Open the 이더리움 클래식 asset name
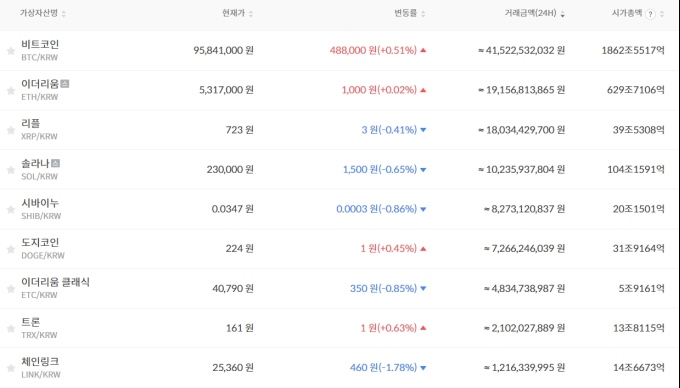The height and width of the screenshot is (388, 680). [x=56, y=282]
